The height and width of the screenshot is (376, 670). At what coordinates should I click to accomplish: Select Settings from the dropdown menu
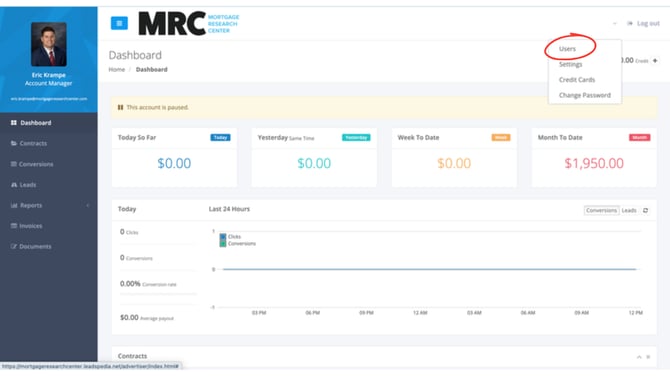click(x=570, y=64)
